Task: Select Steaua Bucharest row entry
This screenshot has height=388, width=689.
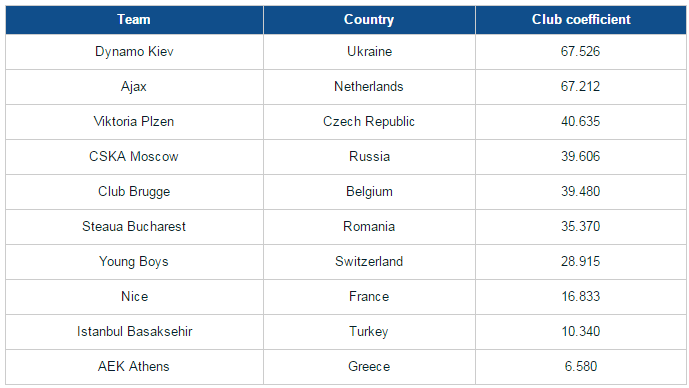Action: [134, 227]
